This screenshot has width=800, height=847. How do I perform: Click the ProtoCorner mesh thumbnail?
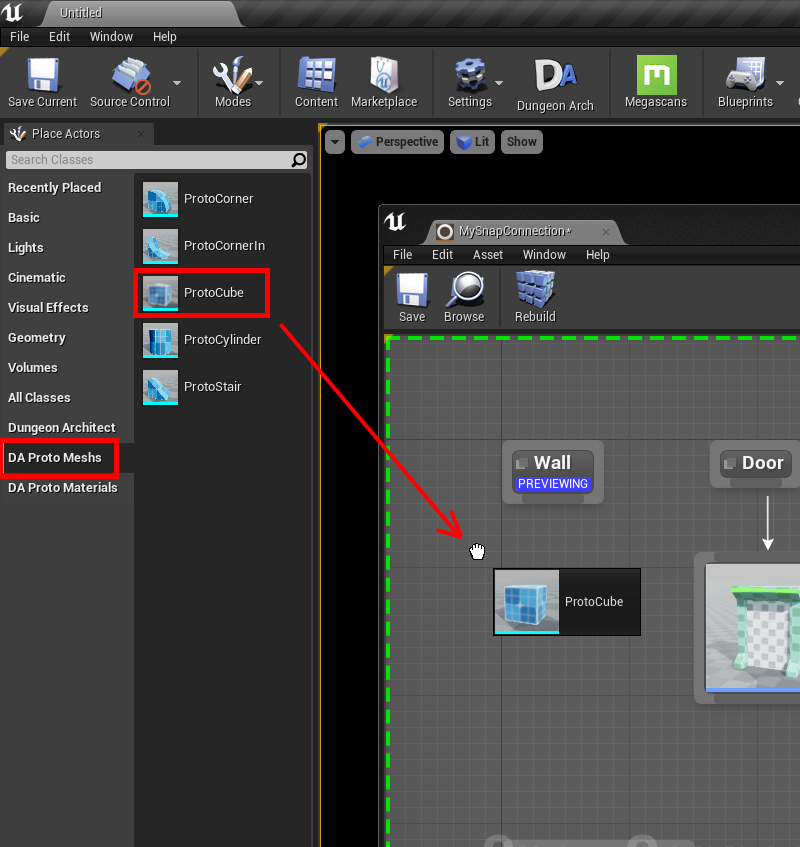point(160,199)
